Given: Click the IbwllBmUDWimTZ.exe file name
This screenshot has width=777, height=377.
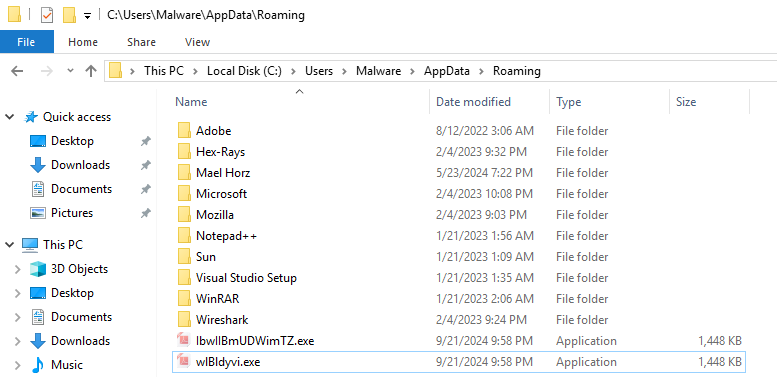Looking at the screenshot, I should point(255,341).
